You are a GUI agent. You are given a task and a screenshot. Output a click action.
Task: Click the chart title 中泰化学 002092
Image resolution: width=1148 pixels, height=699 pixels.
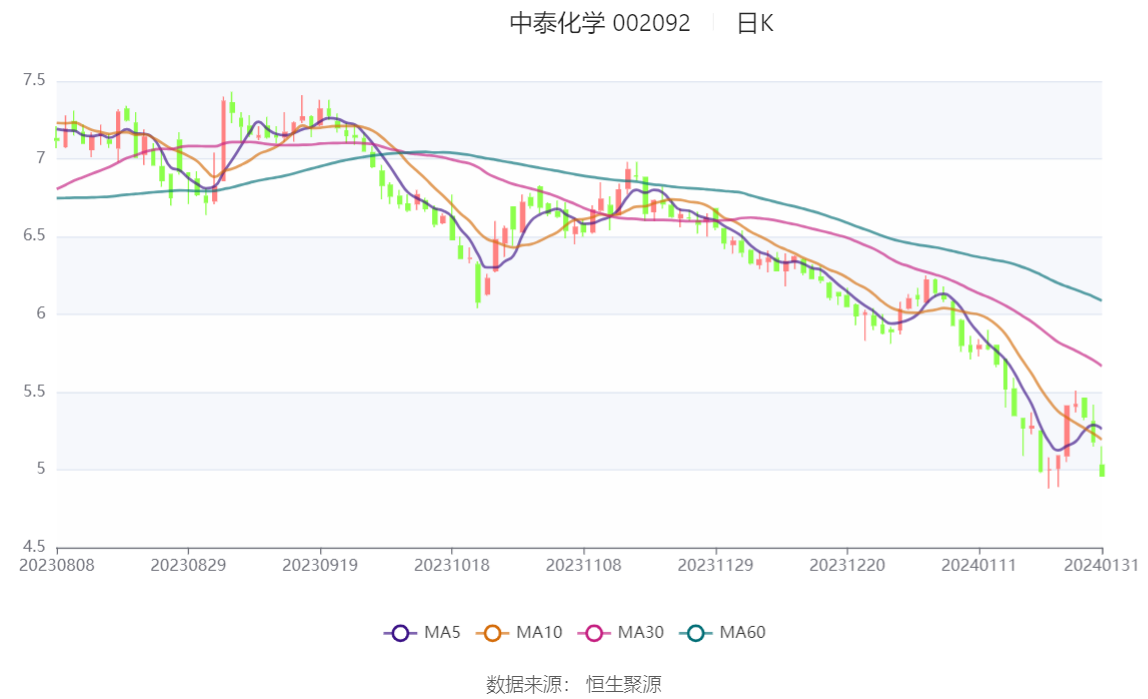[600, 23]
